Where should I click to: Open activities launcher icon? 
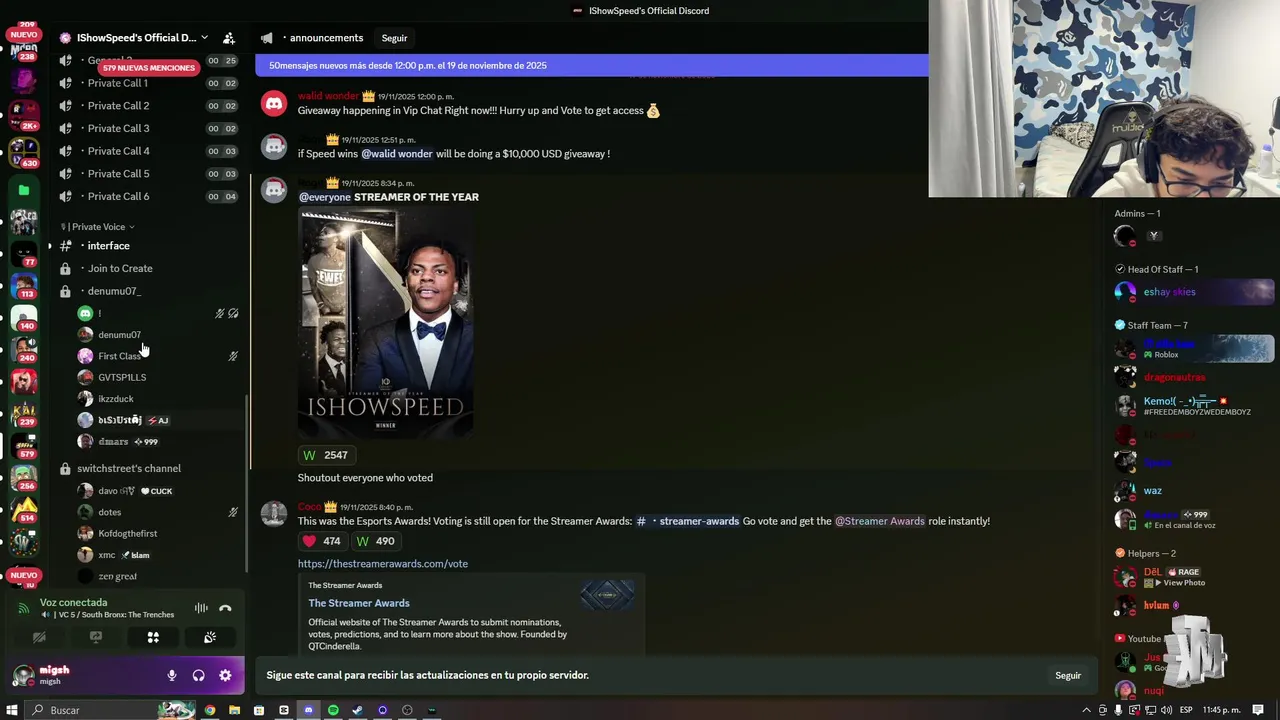pos(153,637)
